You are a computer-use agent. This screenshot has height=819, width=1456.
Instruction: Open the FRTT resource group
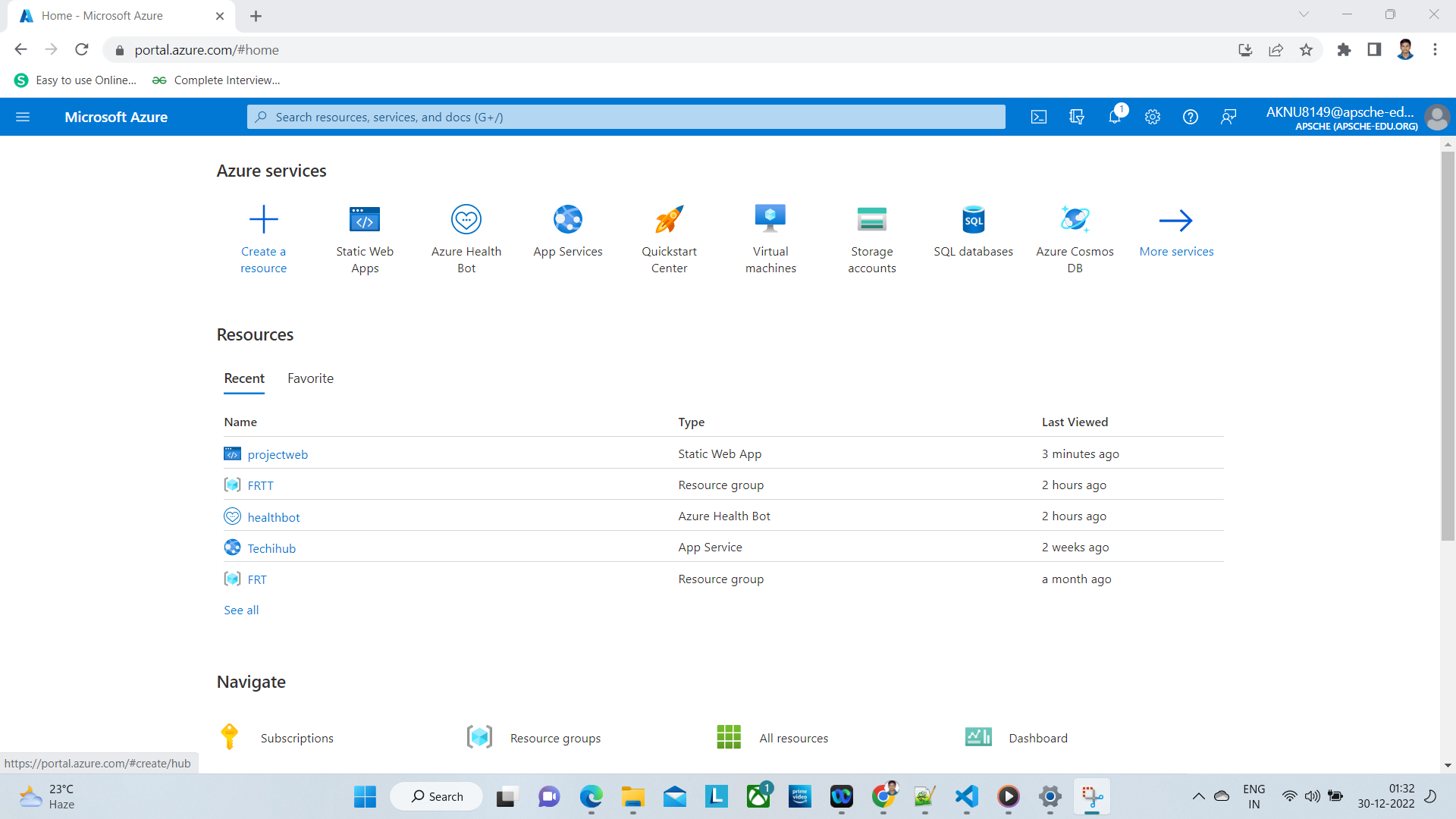(x=260, y=485)
